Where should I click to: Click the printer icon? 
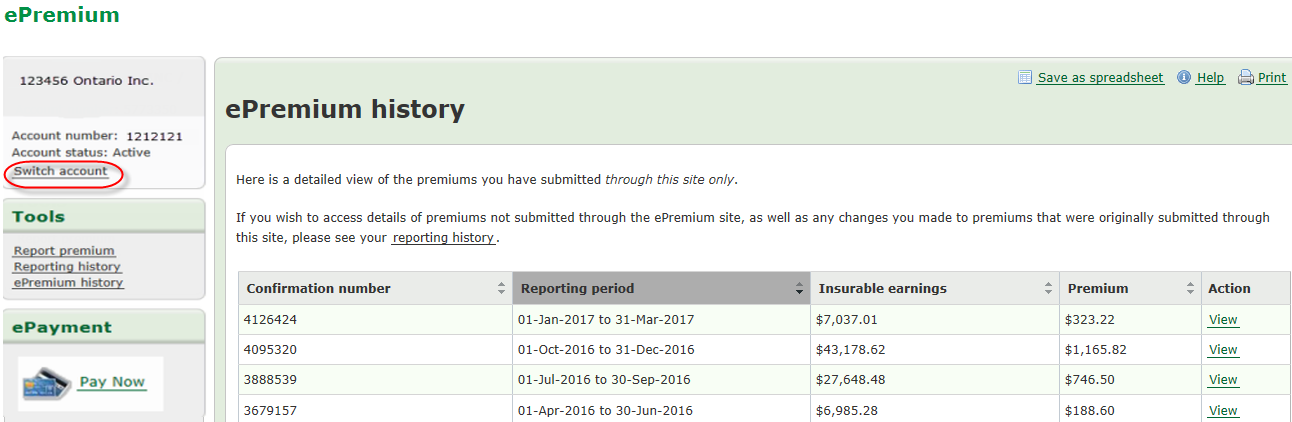1246,78
